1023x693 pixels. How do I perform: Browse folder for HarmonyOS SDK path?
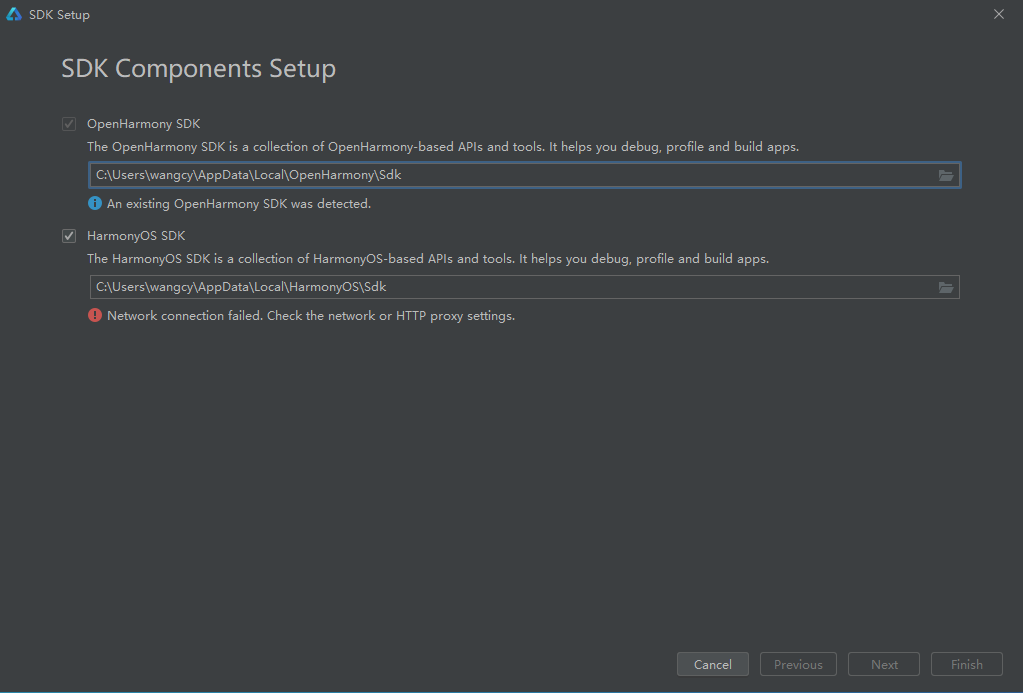(945, 288)
